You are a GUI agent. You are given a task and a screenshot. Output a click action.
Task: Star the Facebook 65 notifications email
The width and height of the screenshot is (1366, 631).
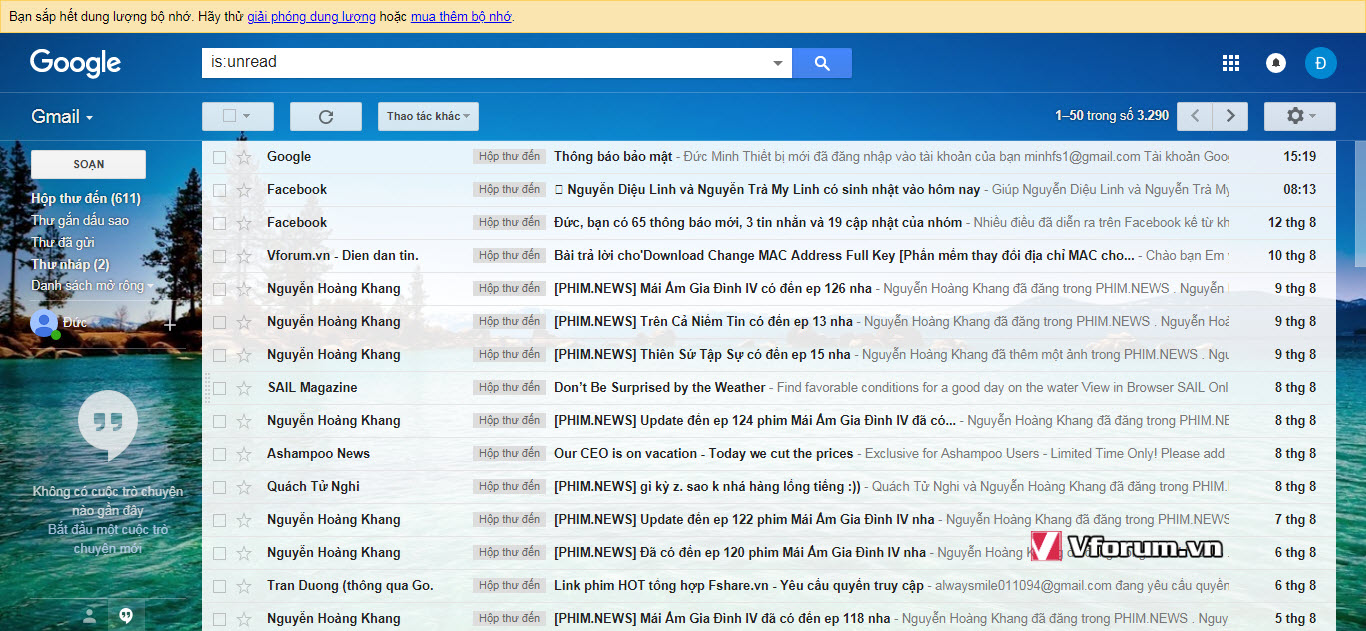click(244, 223)
